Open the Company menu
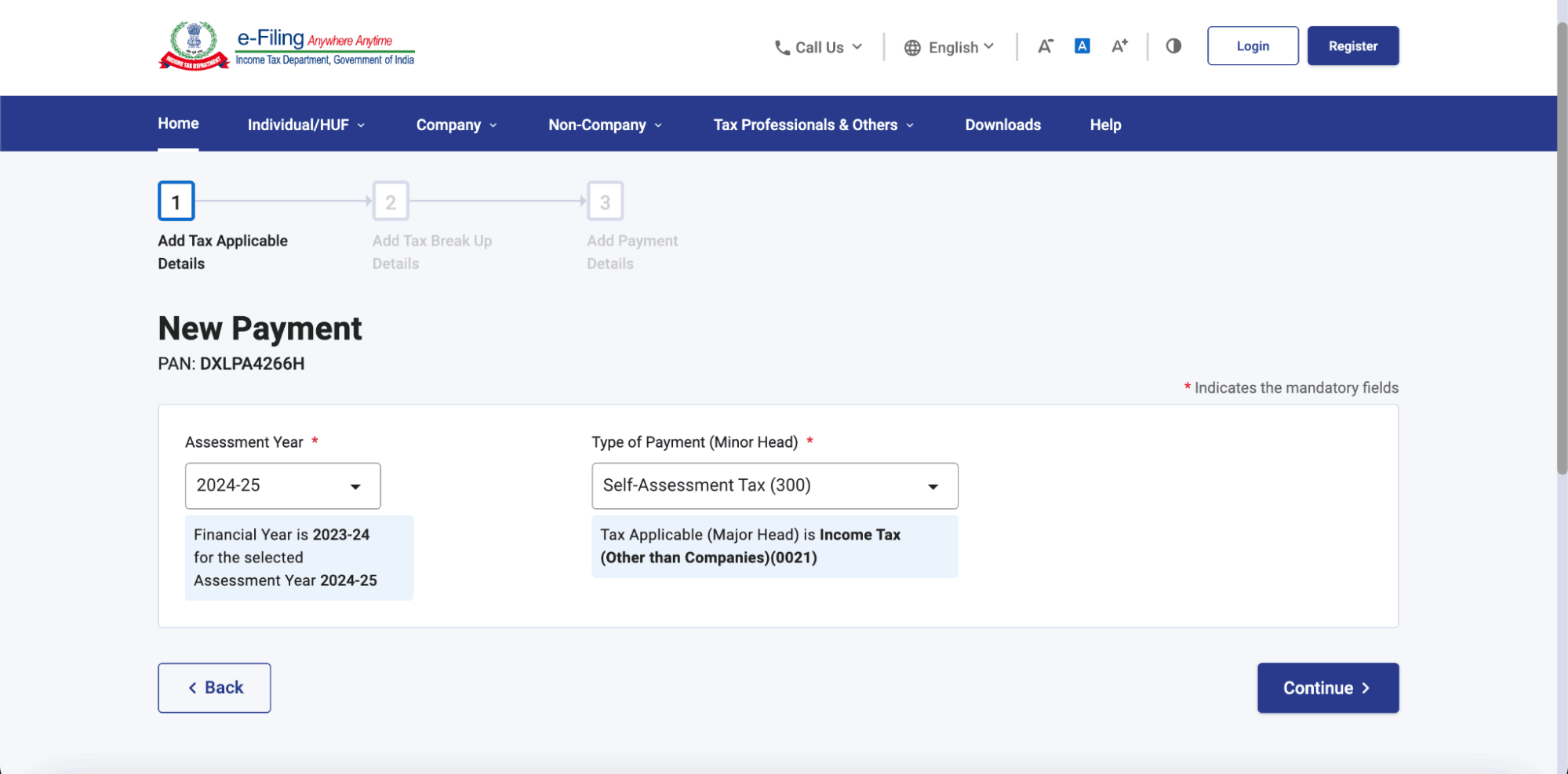 (x=457, y=125)
